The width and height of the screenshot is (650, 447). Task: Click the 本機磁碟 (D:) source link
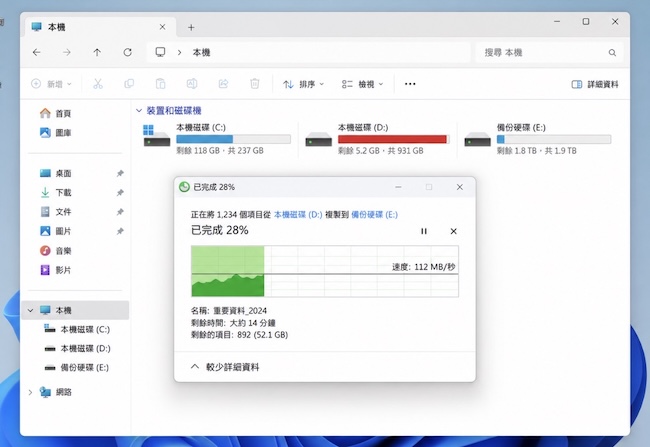(x=298, y=214)
